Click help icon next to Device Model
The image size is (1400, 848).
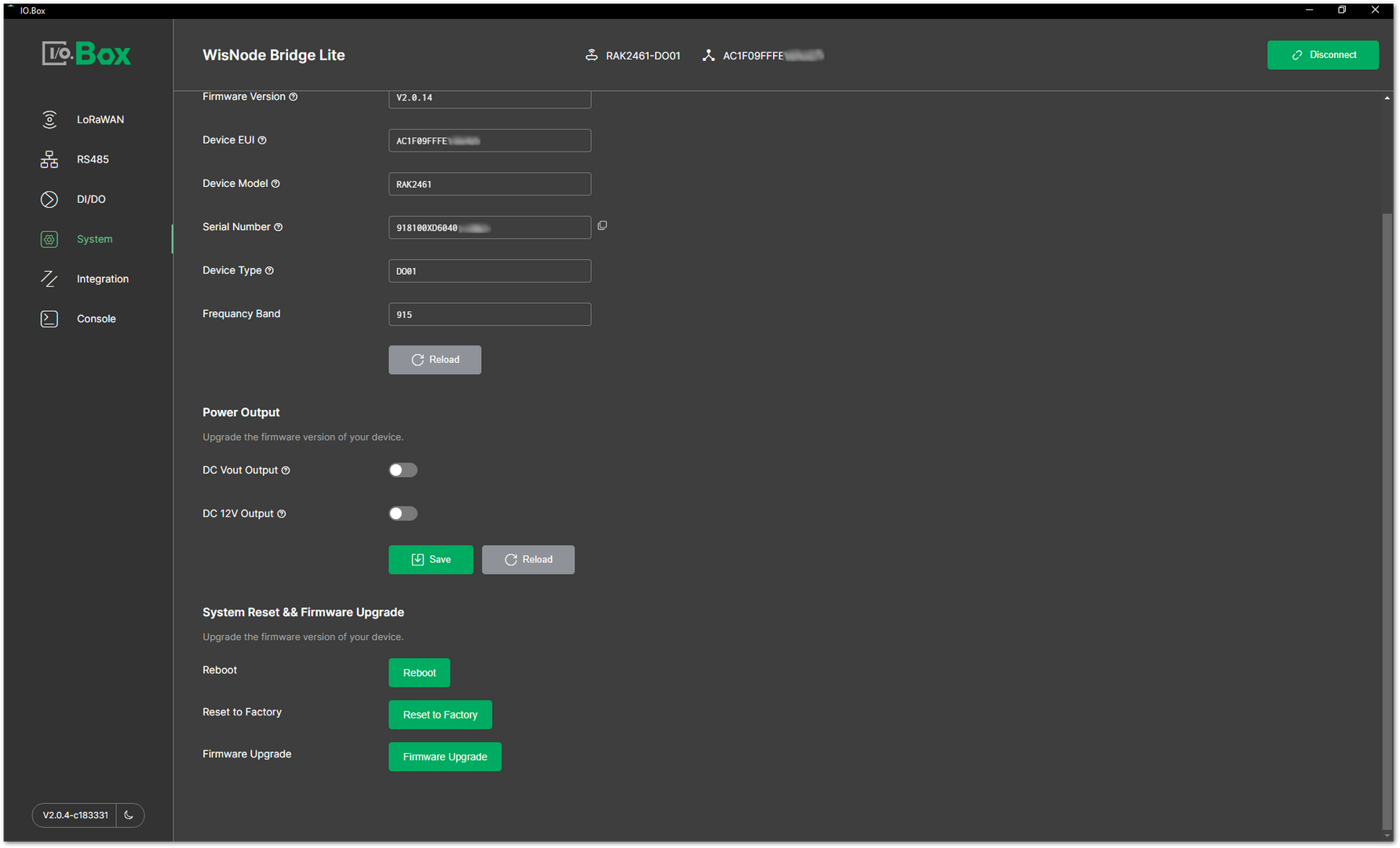click(x=275, y=184)
